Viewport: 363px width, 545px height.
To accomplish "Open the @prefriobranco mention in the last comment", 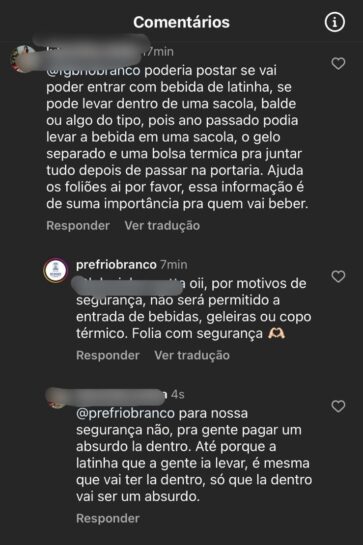I will pyautogui.click(x=125, y=414).
